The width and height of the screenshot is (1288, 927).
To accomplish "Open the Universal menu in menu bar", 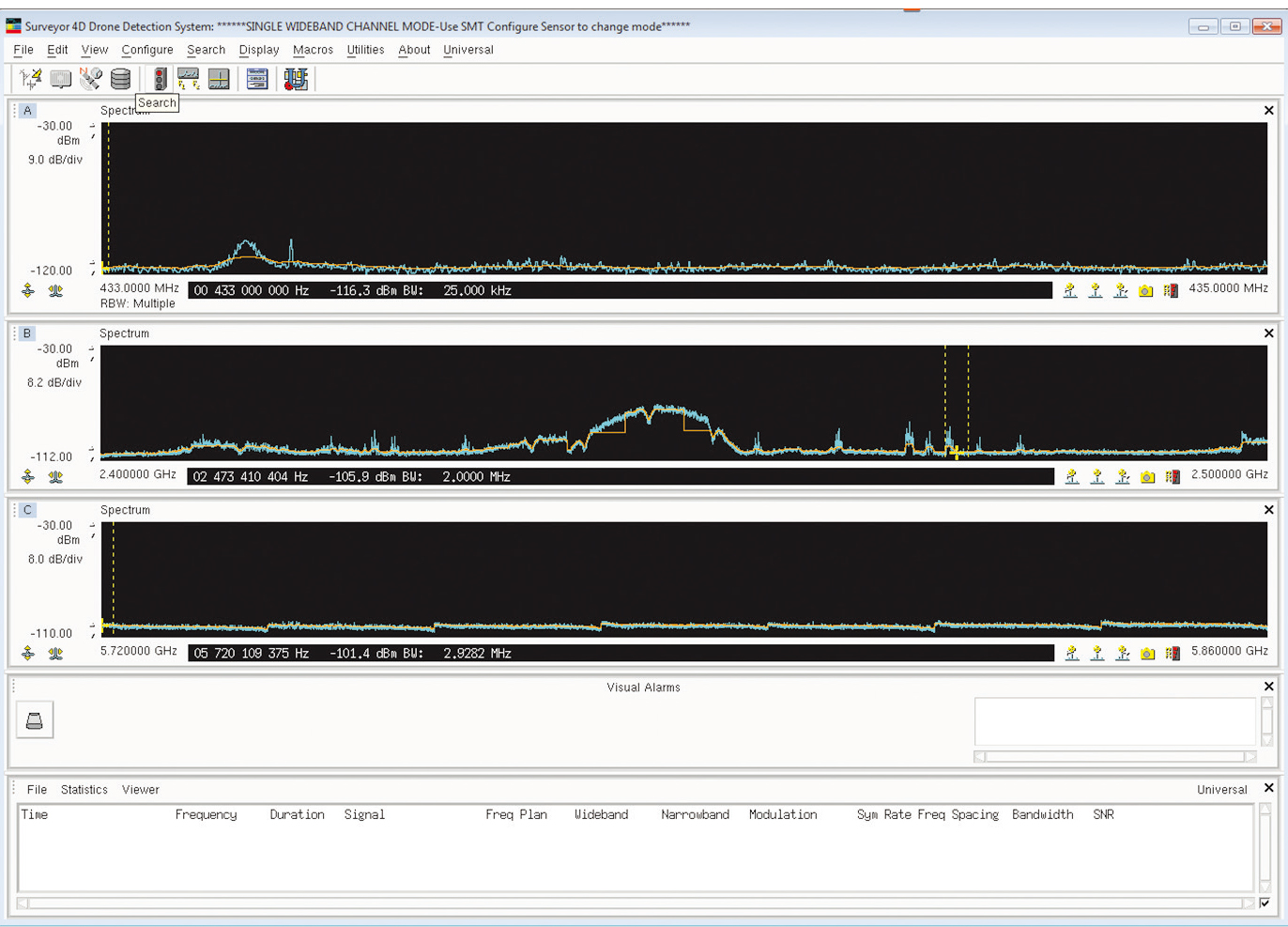I will coord(468,50).
